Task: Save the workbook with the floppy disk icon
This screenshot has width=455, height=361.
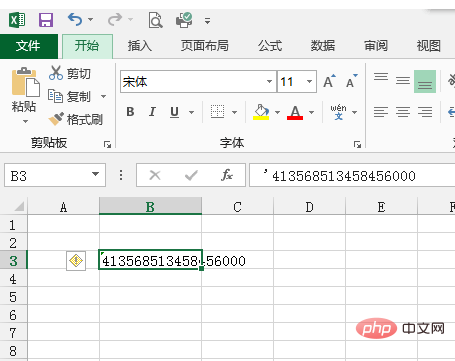Action: (46, 20)
